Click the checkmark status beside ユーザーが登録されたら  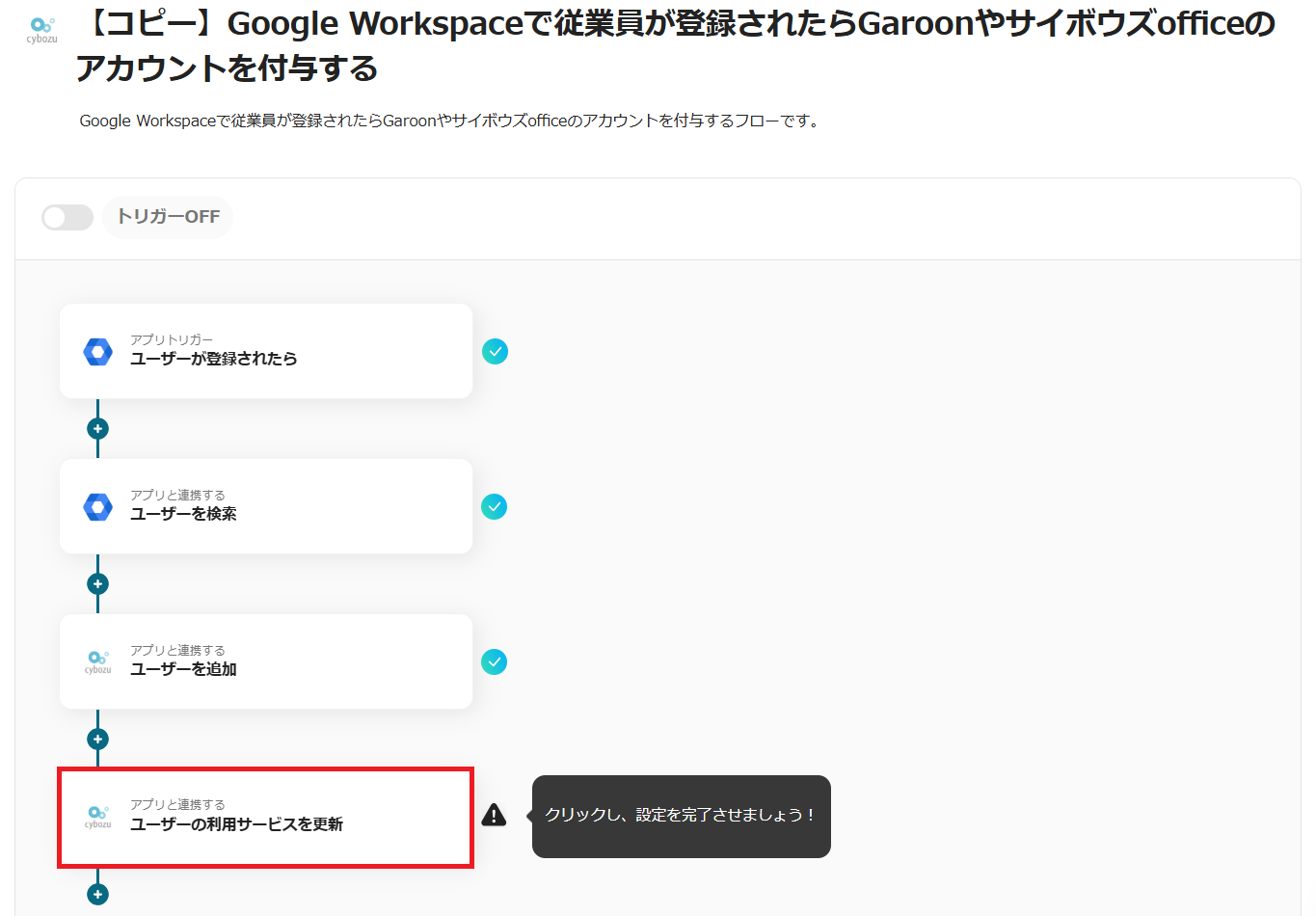[495, 352]
